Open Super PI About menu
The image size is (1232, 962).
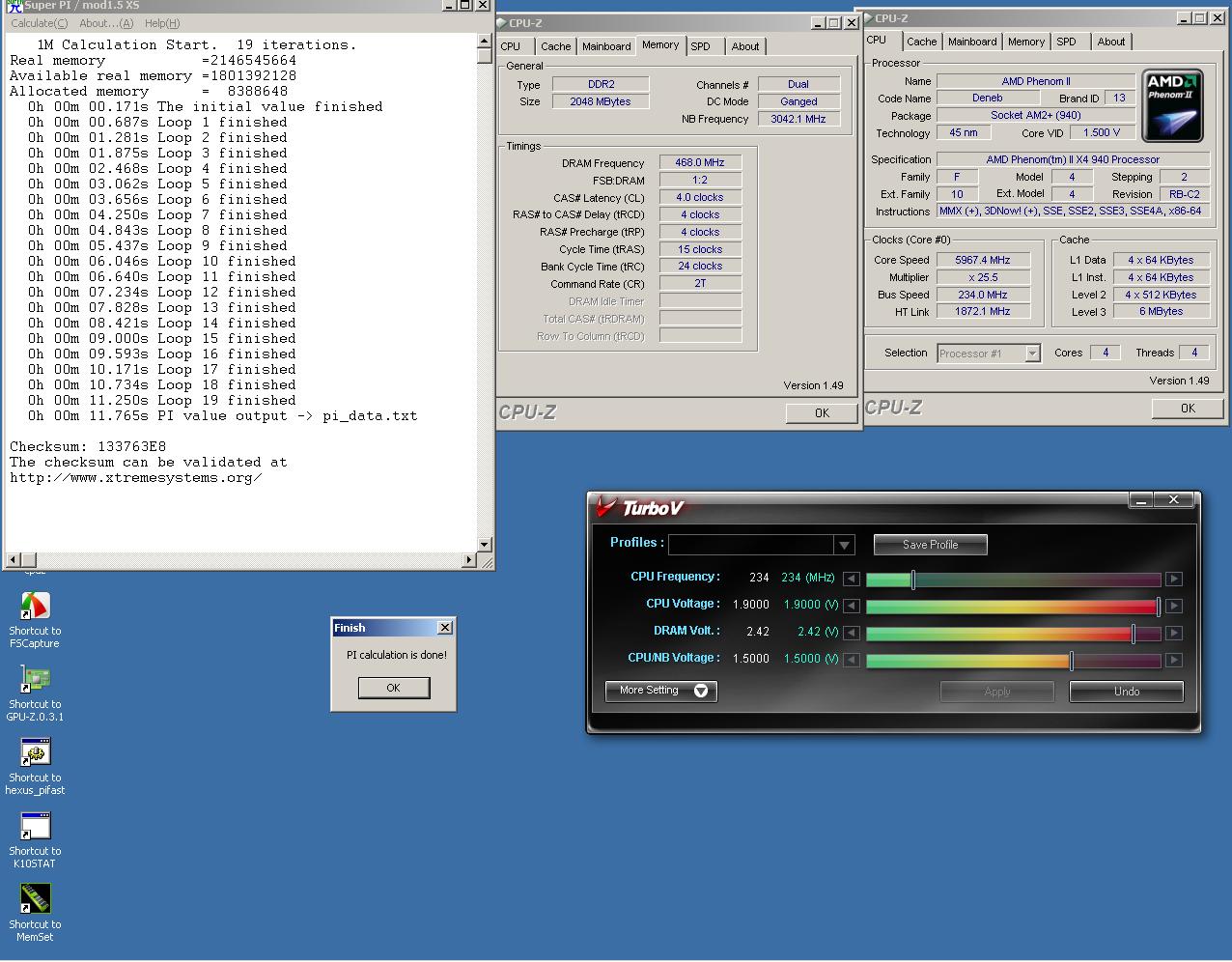coord(106,23)
